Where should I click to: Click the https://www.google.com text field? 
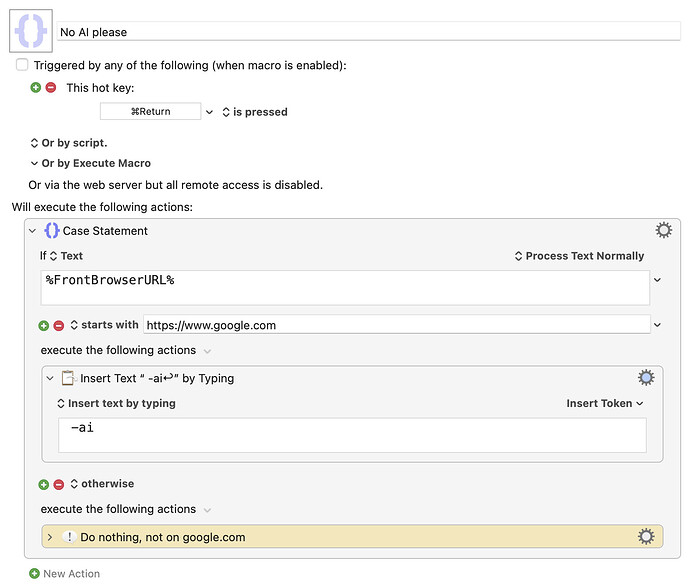(x=396, y=325)
